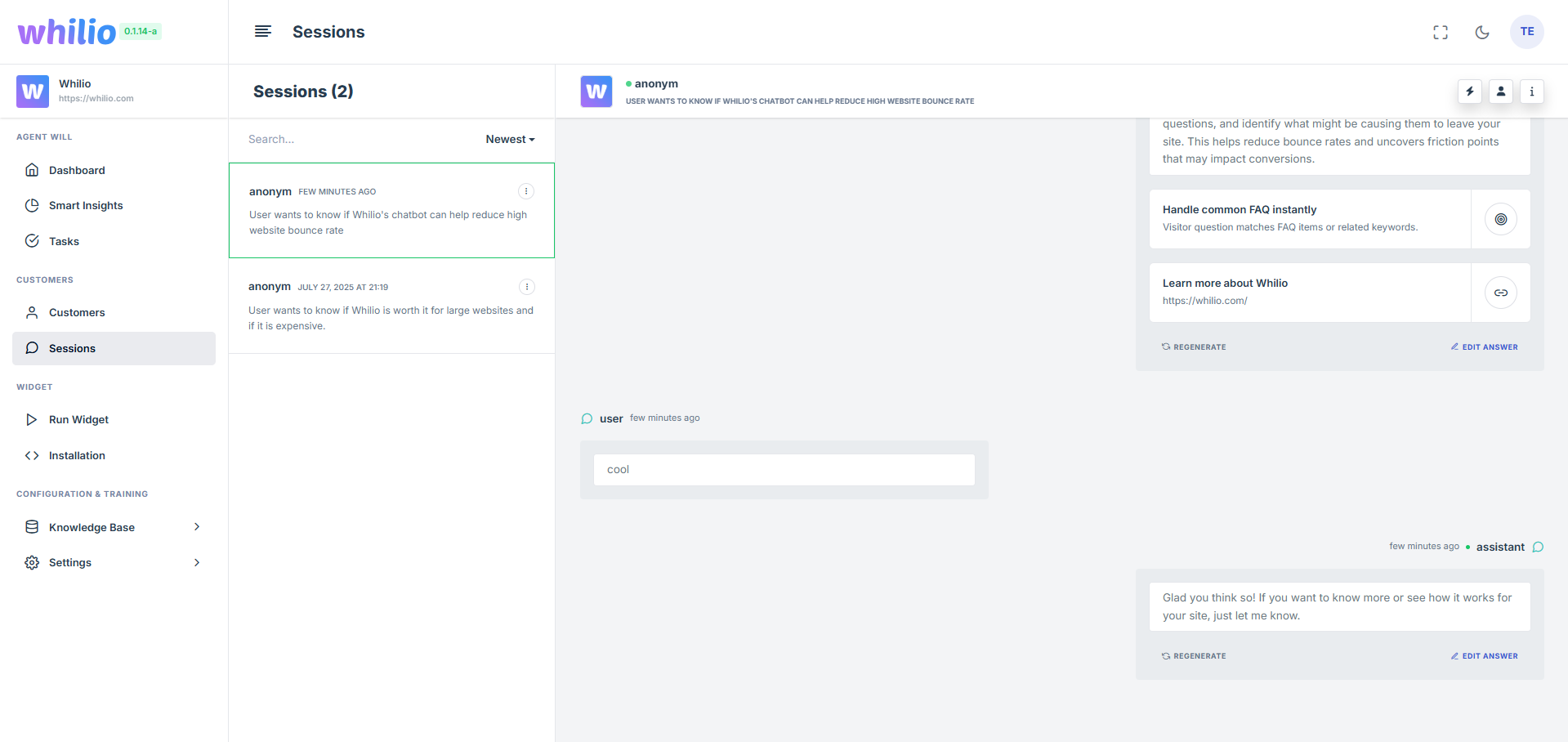Open options menu for July 27 session
The width and height of the screenshot is (1568, 742).
527,287
